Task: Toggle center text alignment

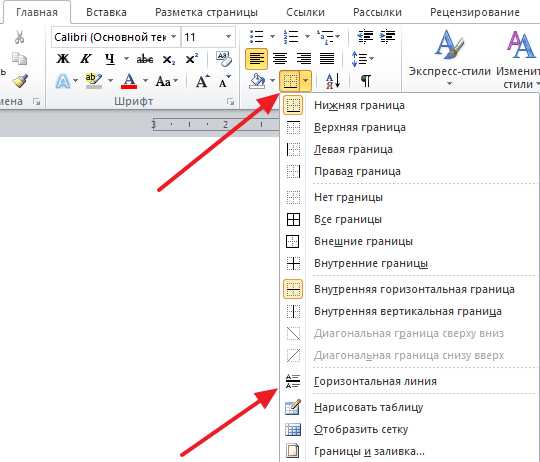Action: tap(280, 59)
